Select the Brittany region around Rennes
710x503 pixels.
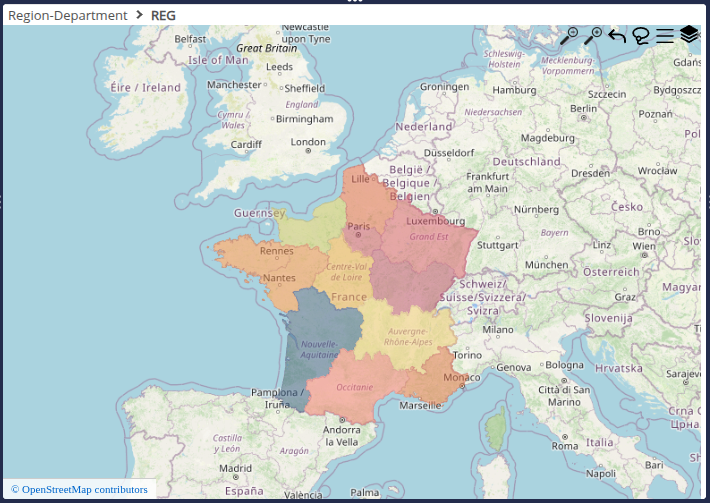[x=250, y=254]
